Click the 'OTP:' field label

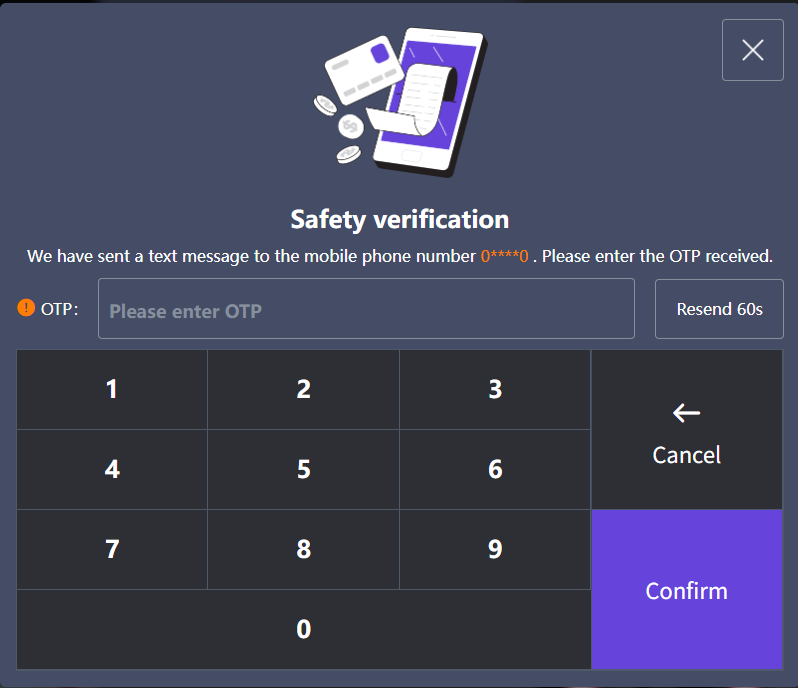(x=60, y=310)
